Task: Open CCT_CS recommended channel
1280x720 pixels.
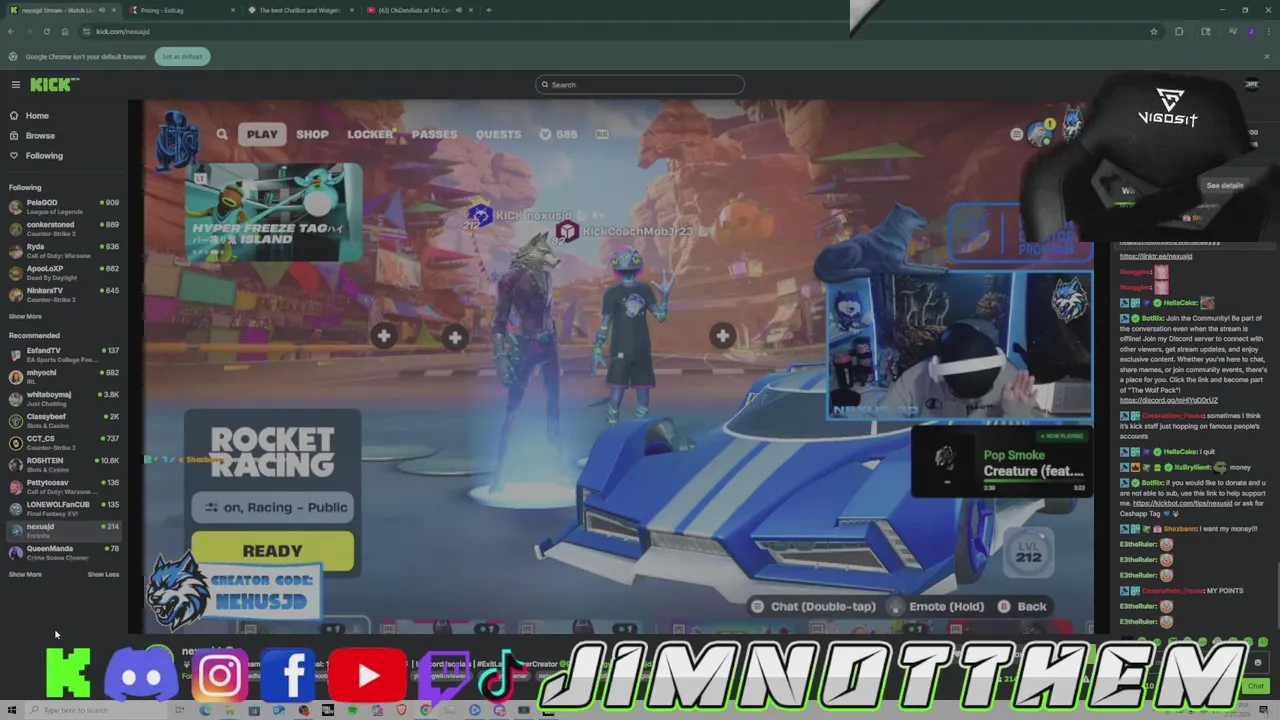Action: tap(63, 443)
